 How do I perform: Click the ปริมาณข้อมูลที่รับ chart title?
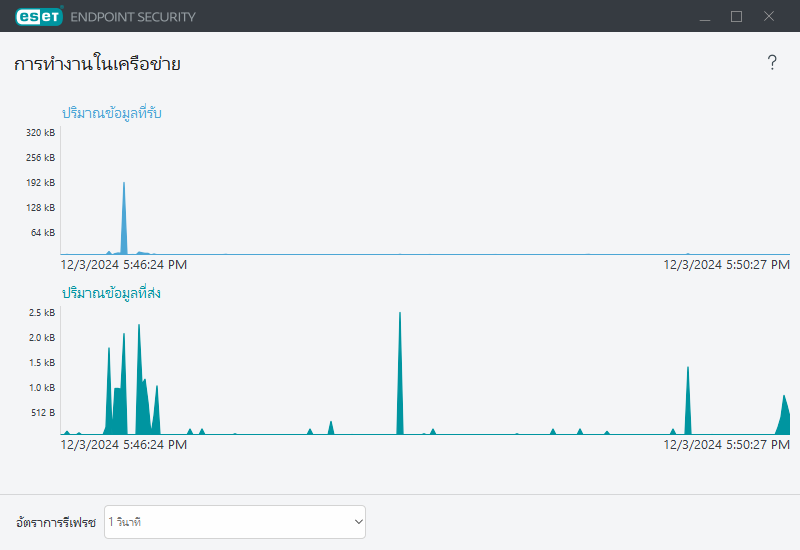pos(111,112)
